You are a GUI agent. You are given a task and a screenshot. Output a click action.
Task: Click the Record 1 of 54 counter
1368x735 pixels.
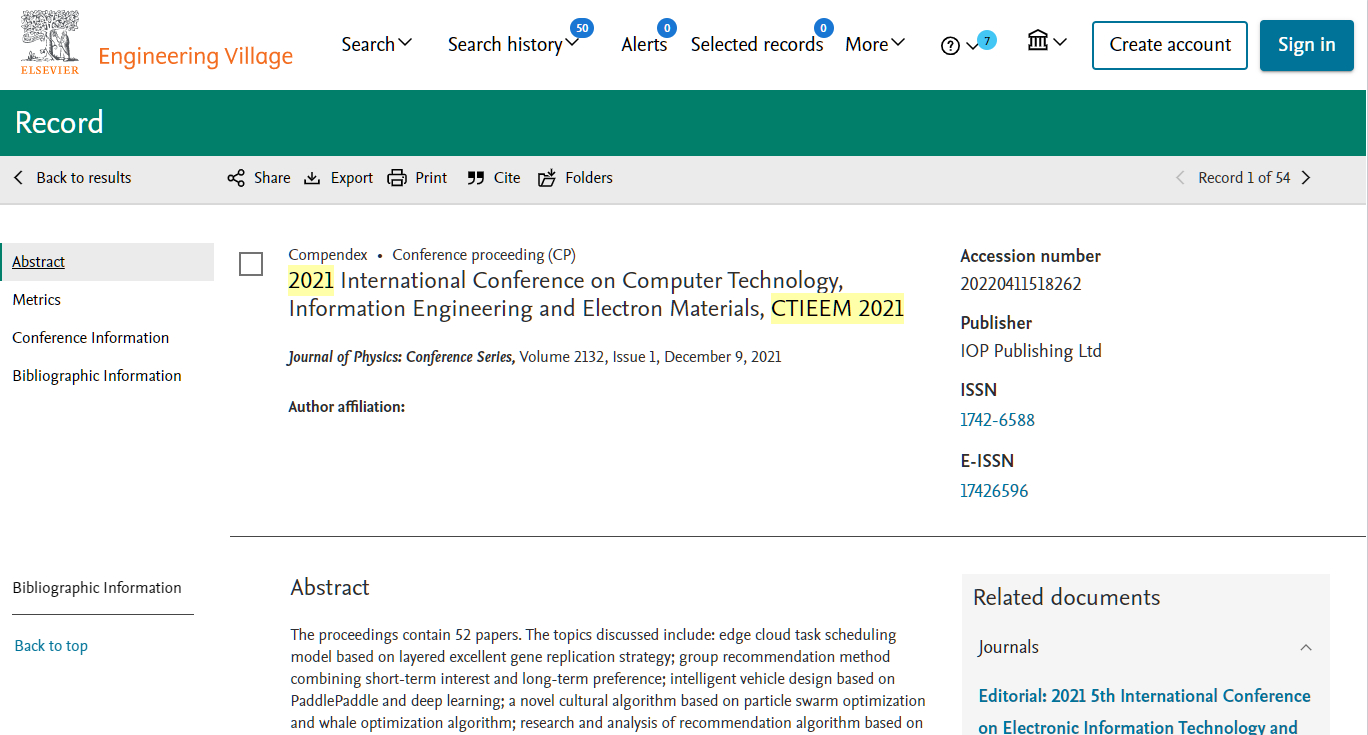(1244, 178)
